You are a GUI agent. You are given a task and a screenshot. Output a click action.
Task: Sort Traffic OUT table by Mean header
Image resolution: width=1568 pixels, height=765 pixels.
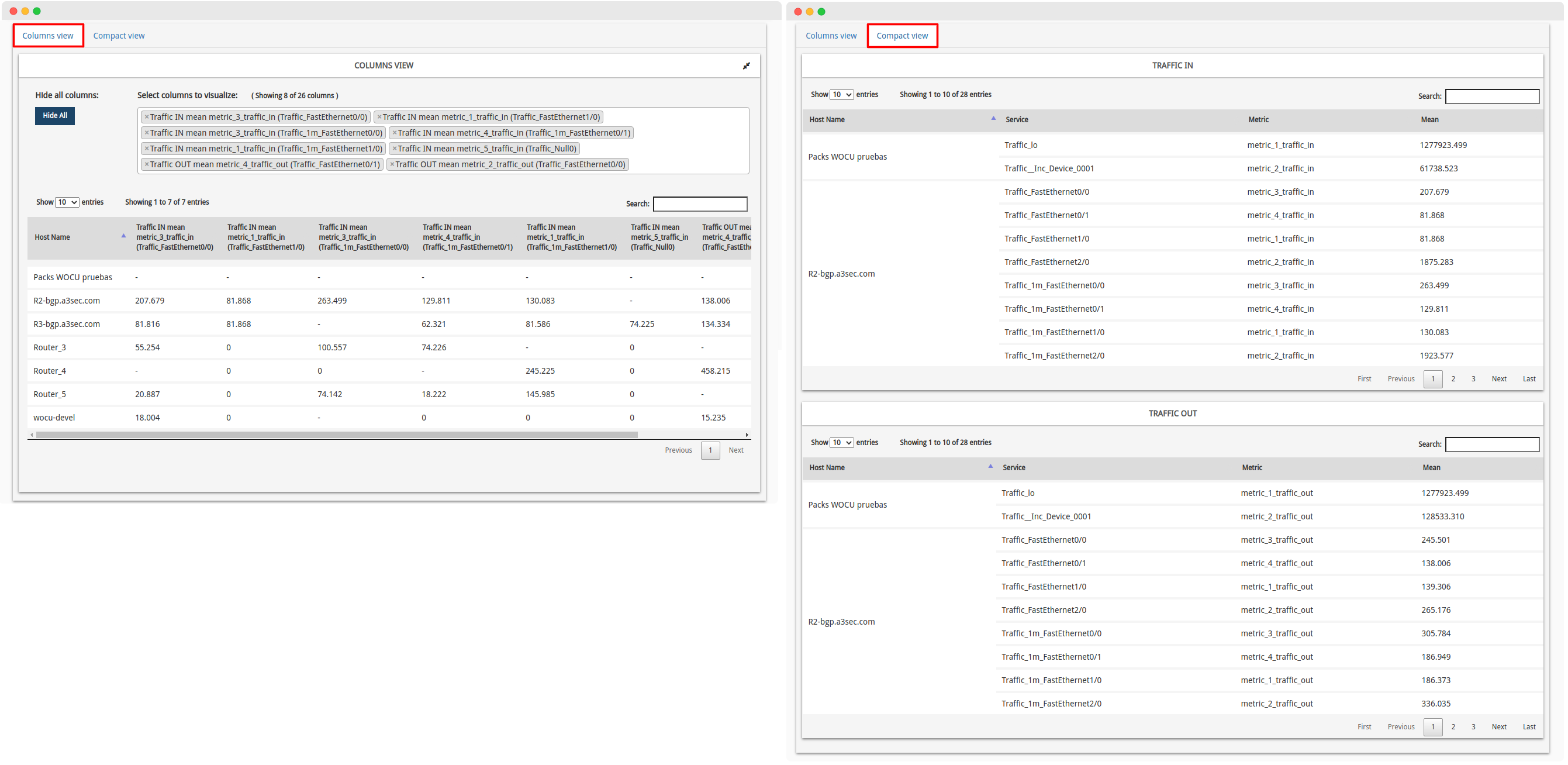[x=1431, y=468]
